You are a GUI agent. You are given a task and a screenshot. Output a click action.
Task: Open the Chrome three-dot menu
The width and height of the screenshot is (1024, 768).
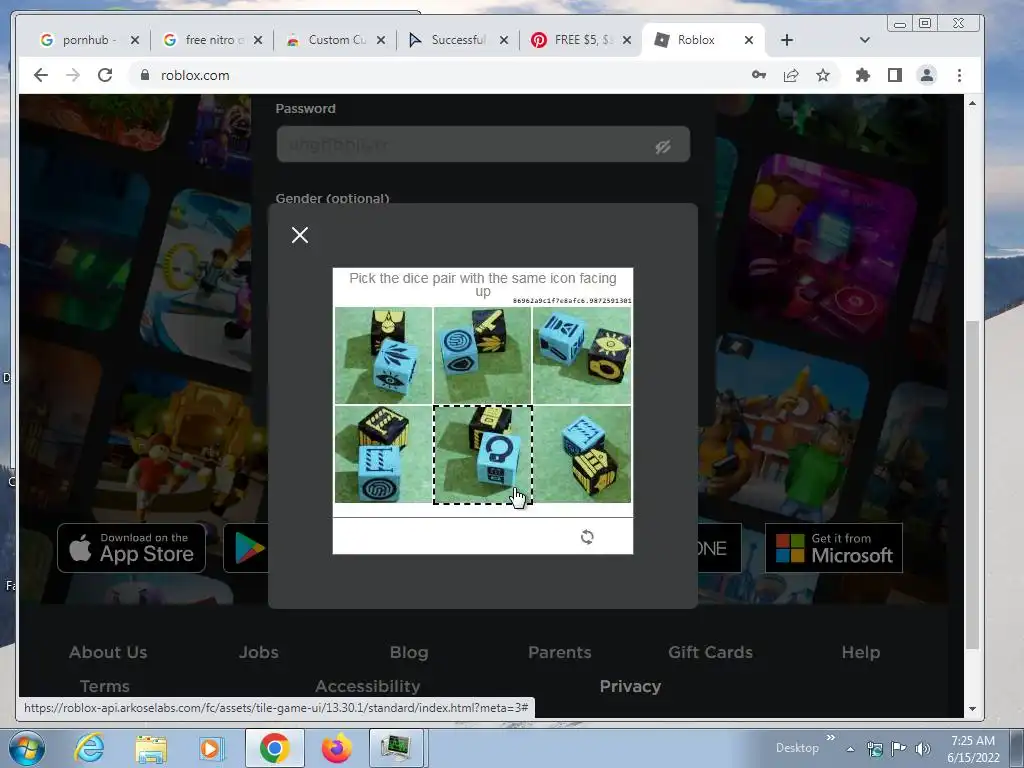[959, 75]
